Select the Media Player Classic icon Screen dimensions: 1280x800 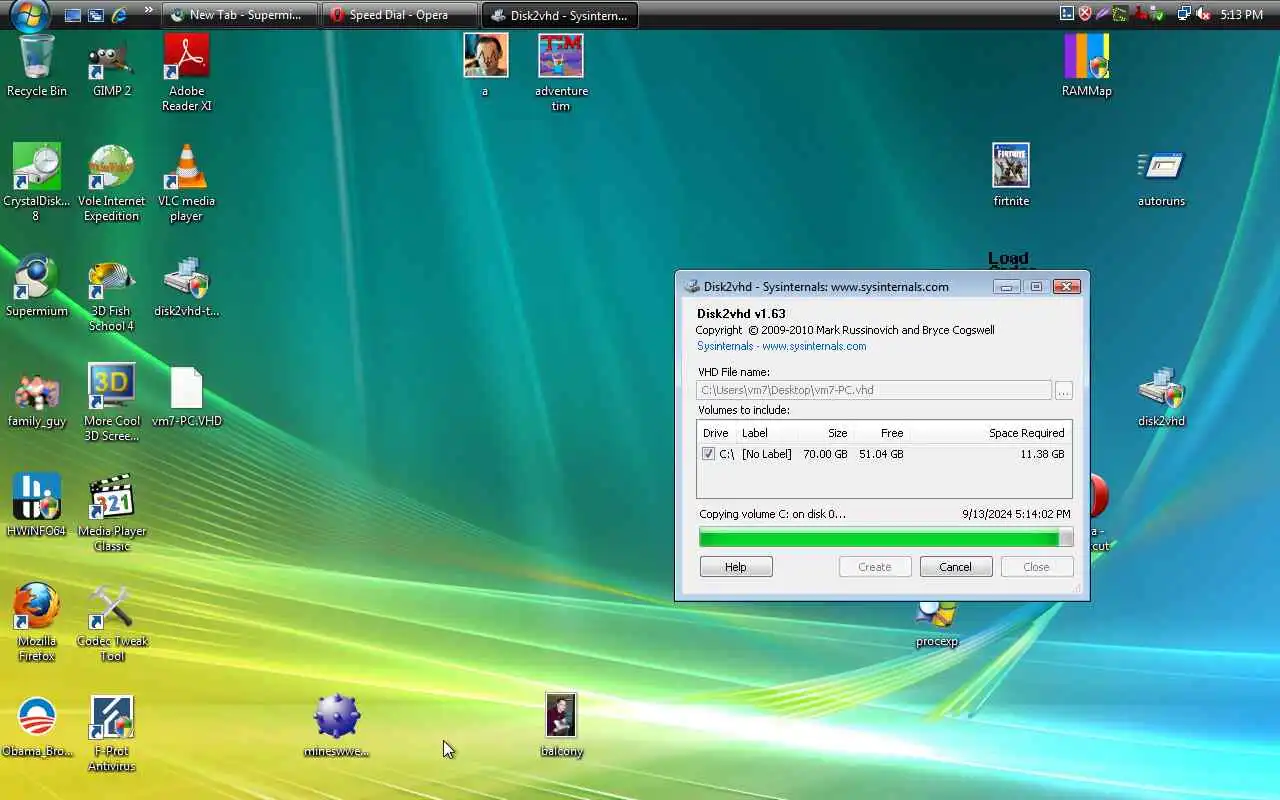[112, 512]
